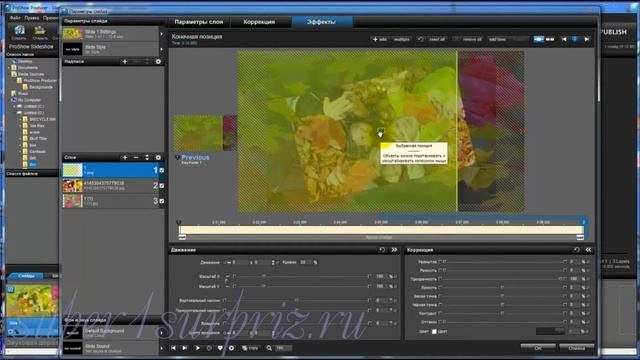The width and height of the screenshot is (640, 360).
Task: Click the Copy button in bottom bar
Action: (250, 348)
